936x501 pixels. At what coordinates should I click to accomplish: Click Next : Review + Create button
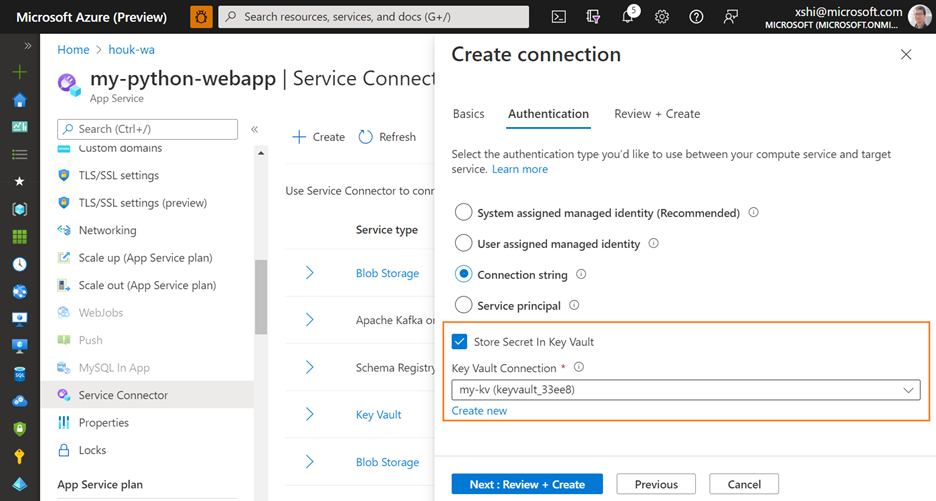pos(527,484)
